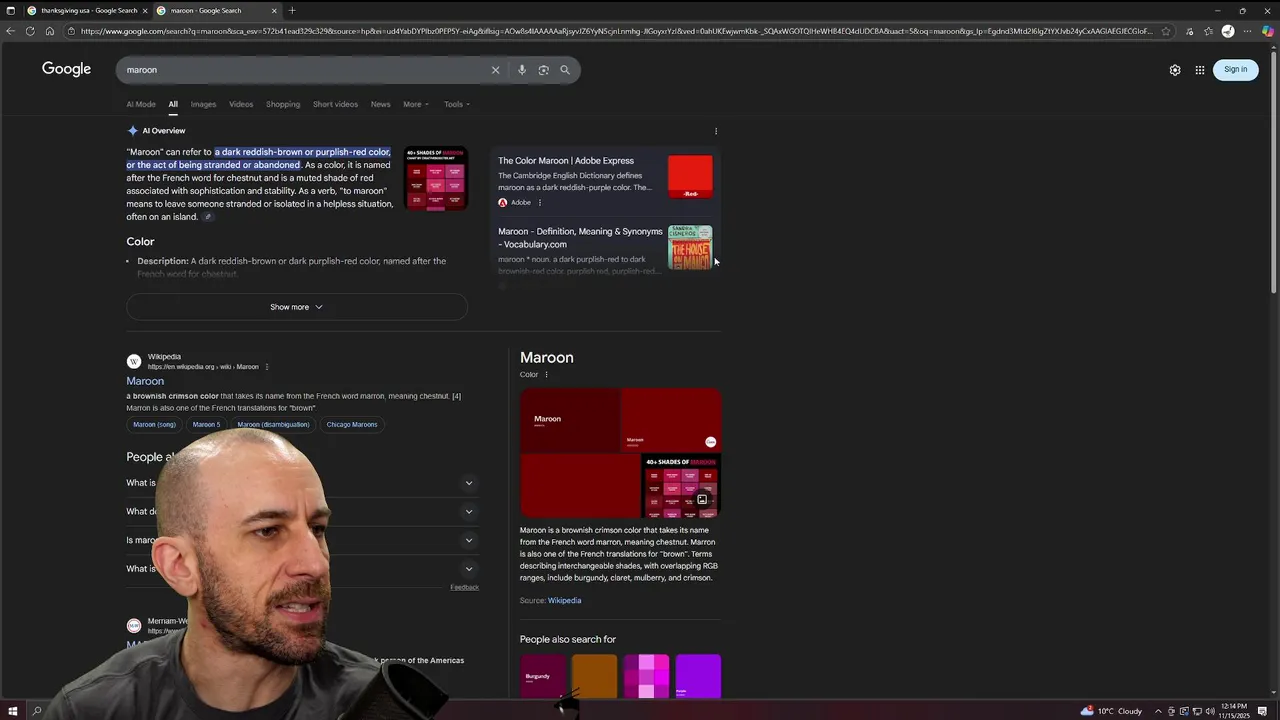Close the 'thanksgiving usa' tab

coord(145,10)
